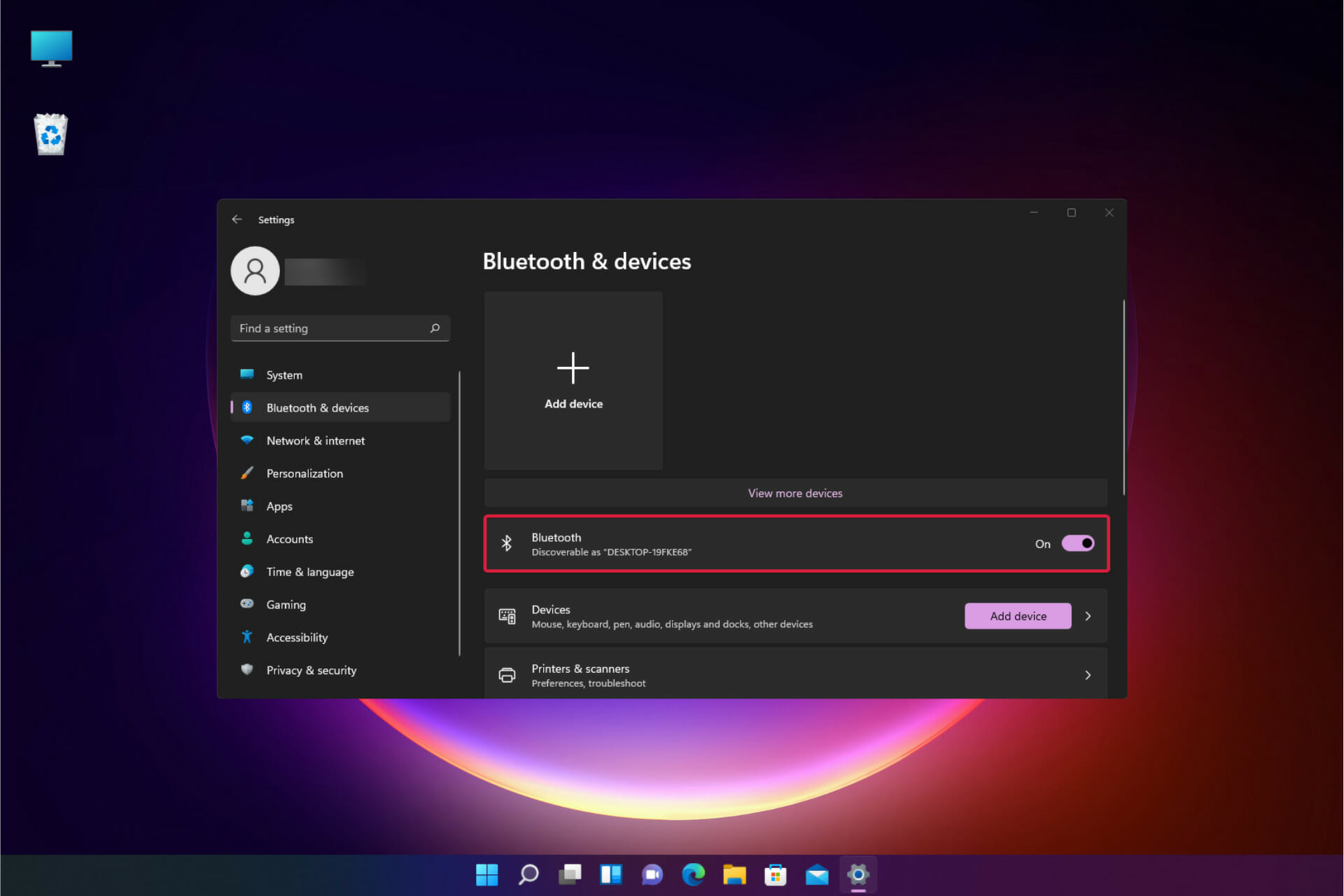View more devices expander link
The height and width of the screenshot is (896, 1344).
(x=797, y=492)
